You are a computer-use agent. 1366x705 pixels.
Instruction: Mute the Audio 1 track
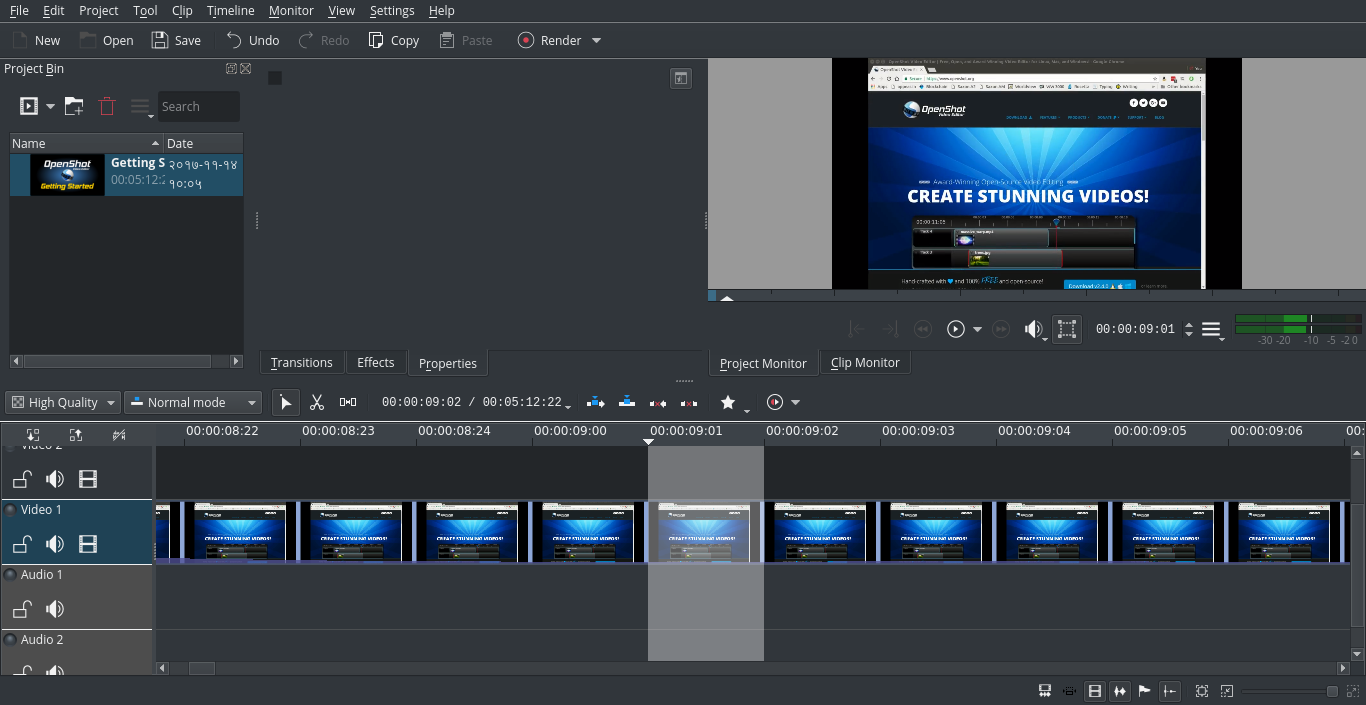[x=55, y=609]
